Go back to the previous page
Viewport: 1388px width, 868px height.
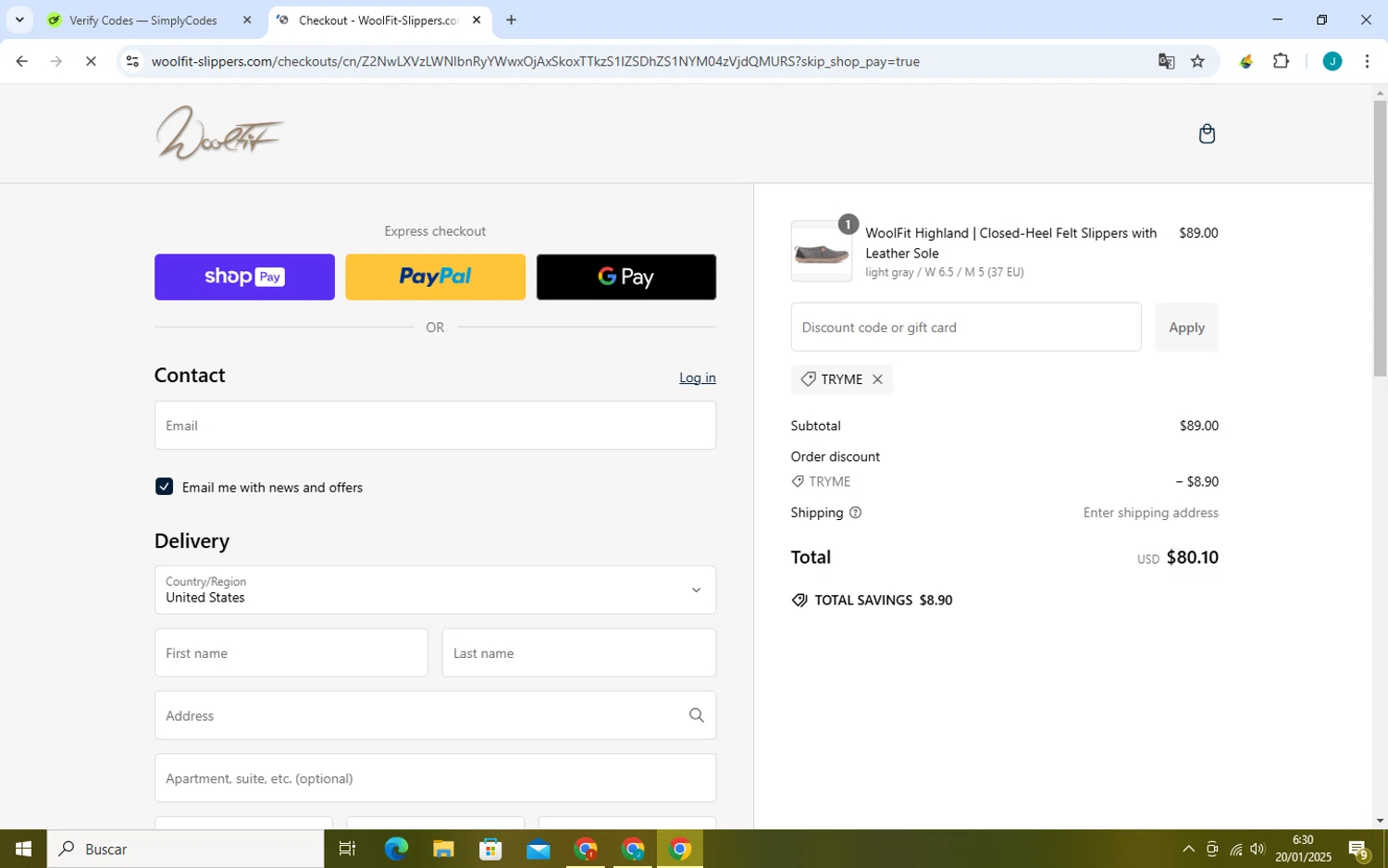21,61
